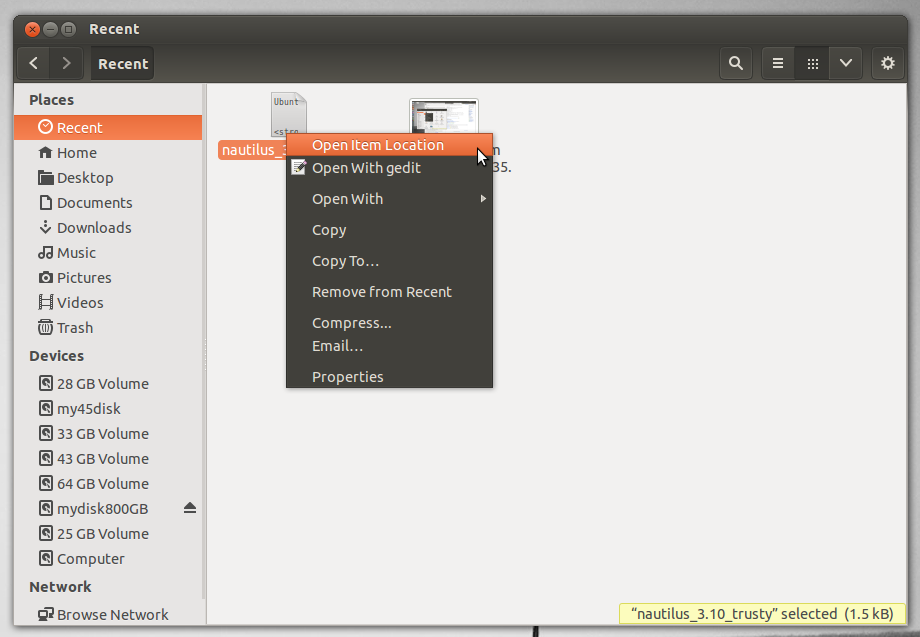Click the gedit icon in context menu

coord(299,168)
